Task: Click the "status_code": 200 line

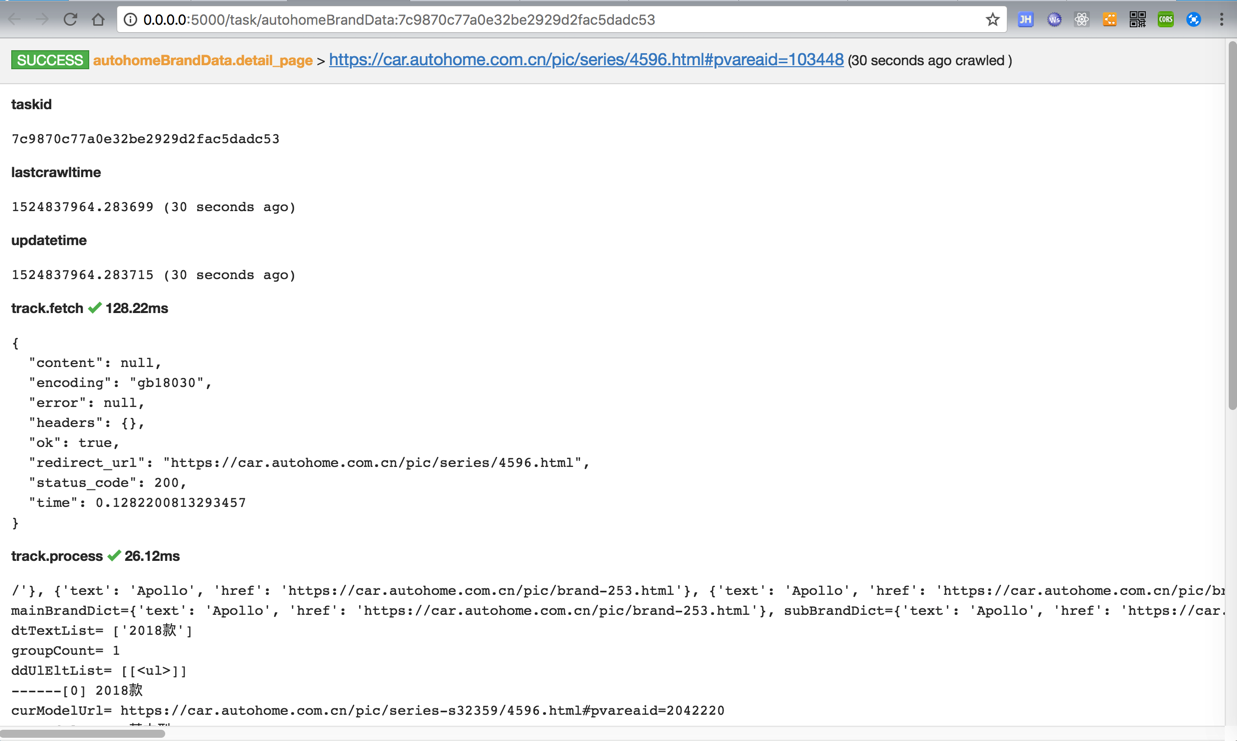Action: (x=108, y=483)
